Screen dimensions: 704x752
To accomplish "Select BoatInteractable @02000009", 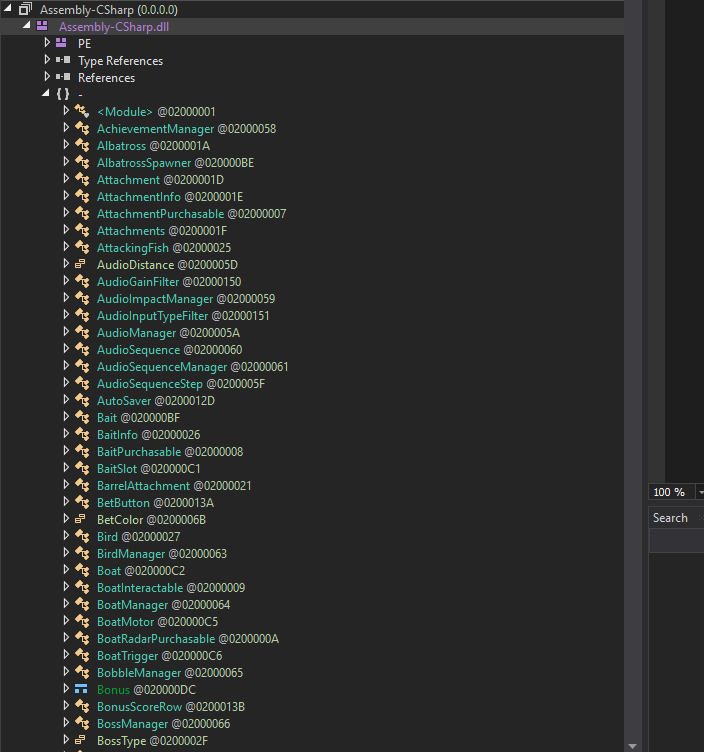I will click(171, 588).
